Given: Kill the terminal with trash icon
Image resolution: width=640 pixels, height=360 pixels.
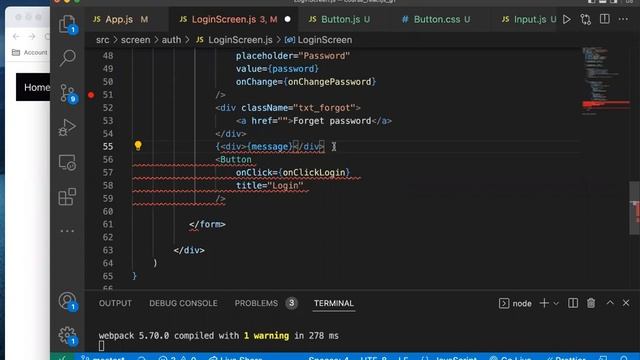Looking at the screenshot, I should pyautogui.click(x=591, y=303).
